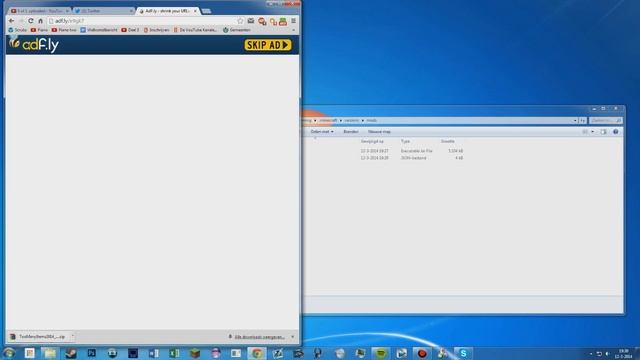The width and height of the screenshot is (640, 360).
Task: Go back with Chrome's back arrow
Action: (x=11, y=21)
